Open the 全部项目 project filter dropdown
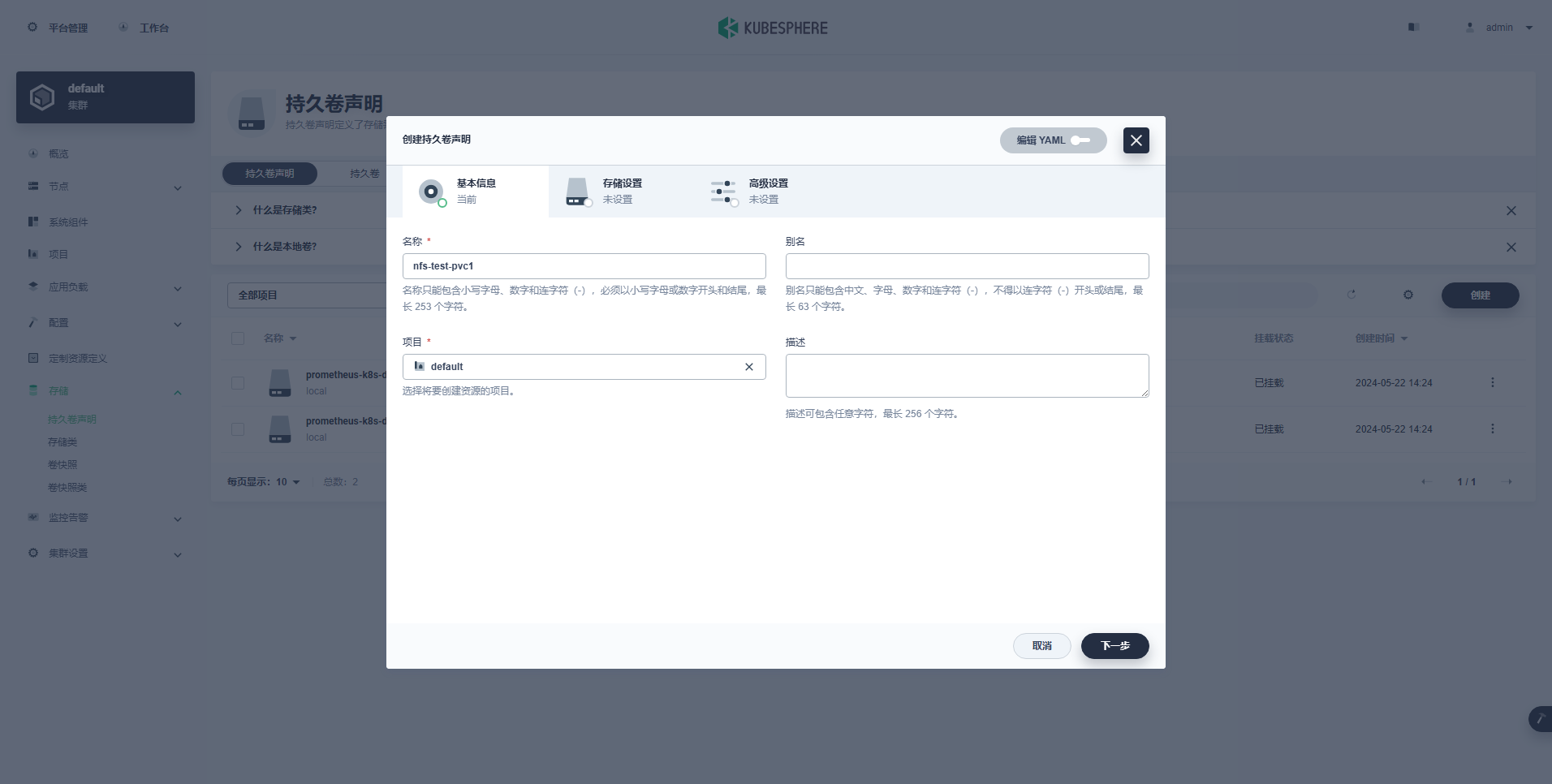The width and height of the screenshot is (1552, 784). click(x=307, y=295)
